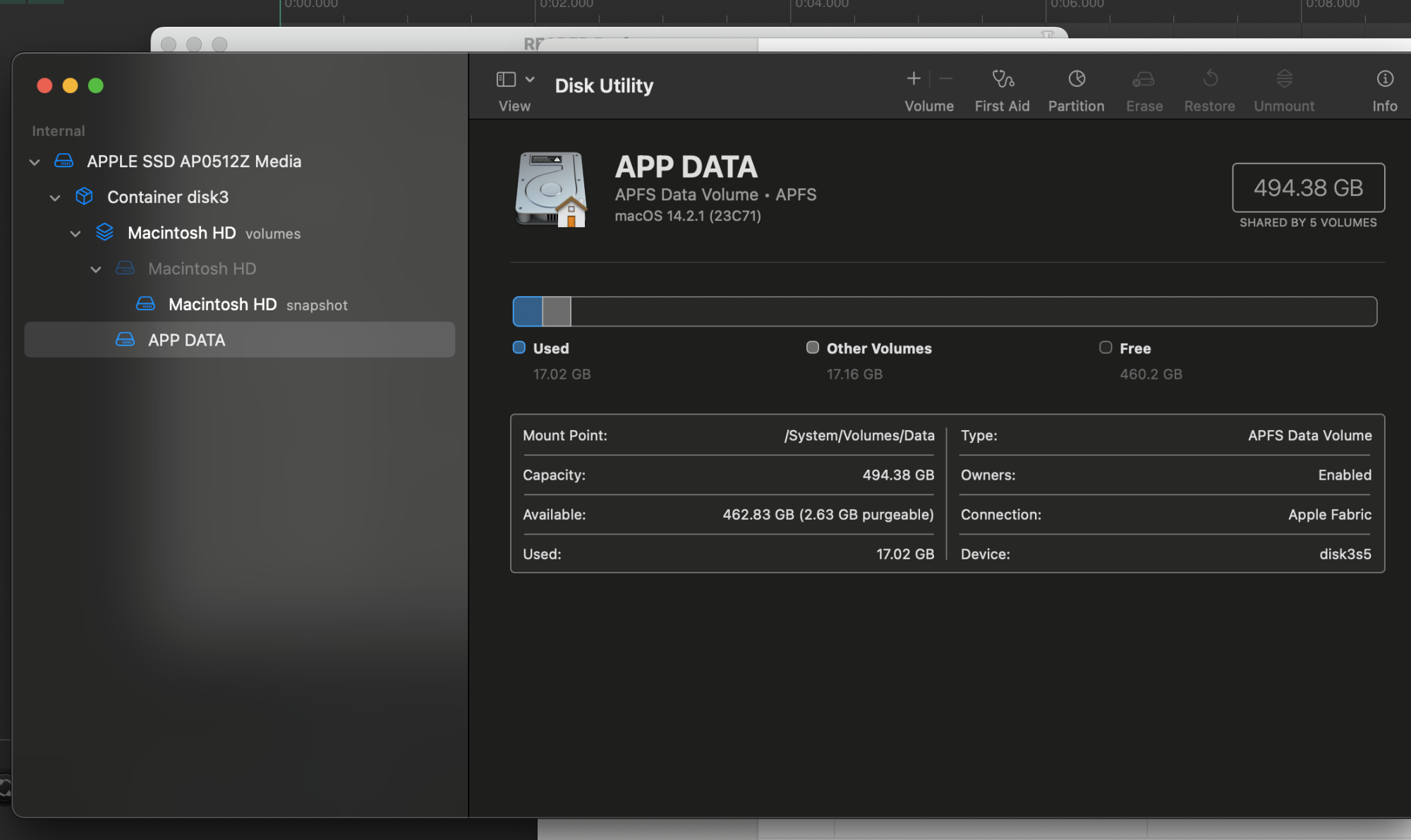Screen dimensions: 1411x840
Task: Click the Other Volumes 17.16 GB value
Action: click(854, 375)
